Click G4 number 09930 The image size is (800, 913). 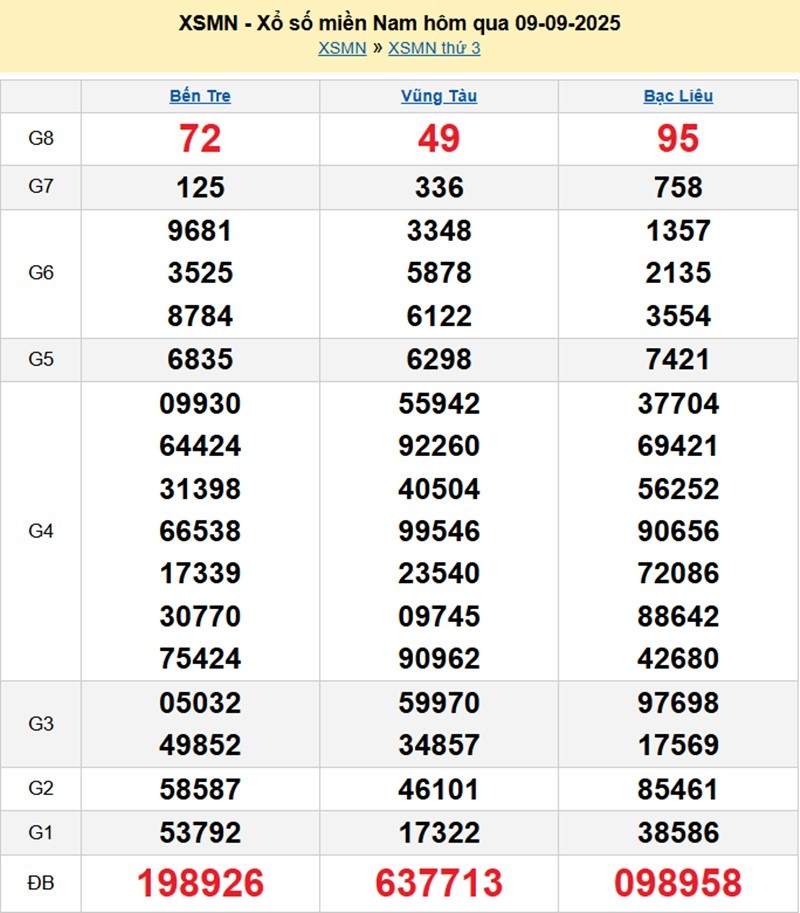(x=200, y=404)
